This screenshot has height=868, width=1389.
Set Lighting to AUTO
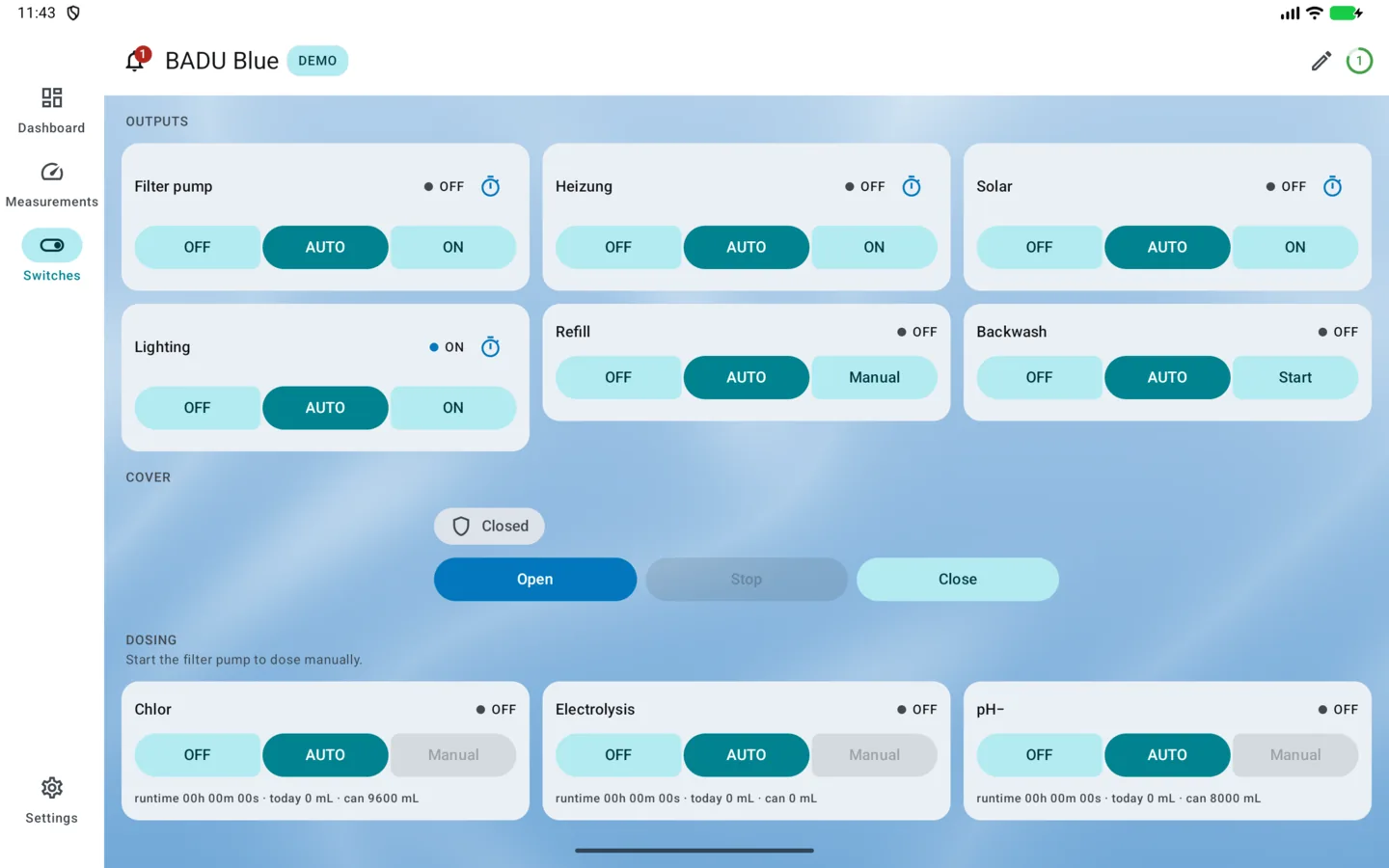(325, 408)
